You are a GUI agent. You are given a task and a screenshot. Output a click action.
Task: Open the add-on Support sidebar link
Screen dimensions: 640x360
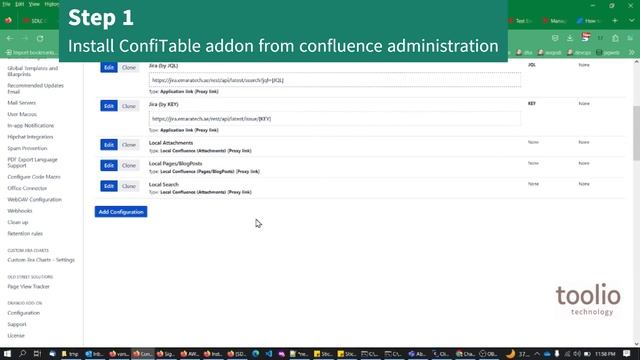[x=17, y=324]
